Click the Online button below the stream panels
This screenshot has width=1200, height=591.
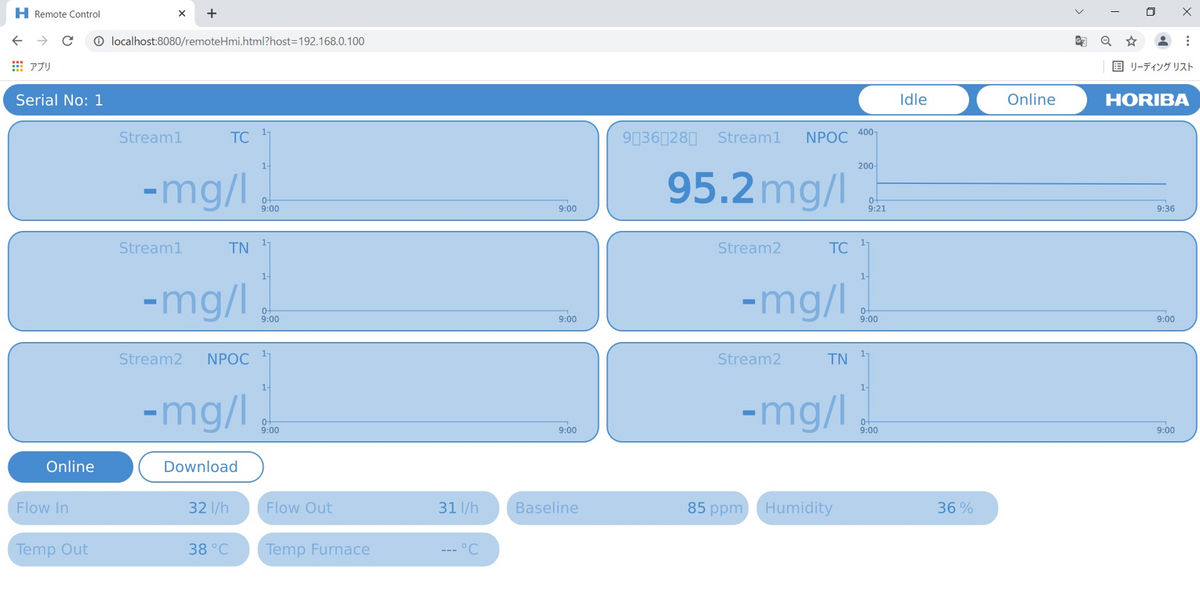coord(70,467)
